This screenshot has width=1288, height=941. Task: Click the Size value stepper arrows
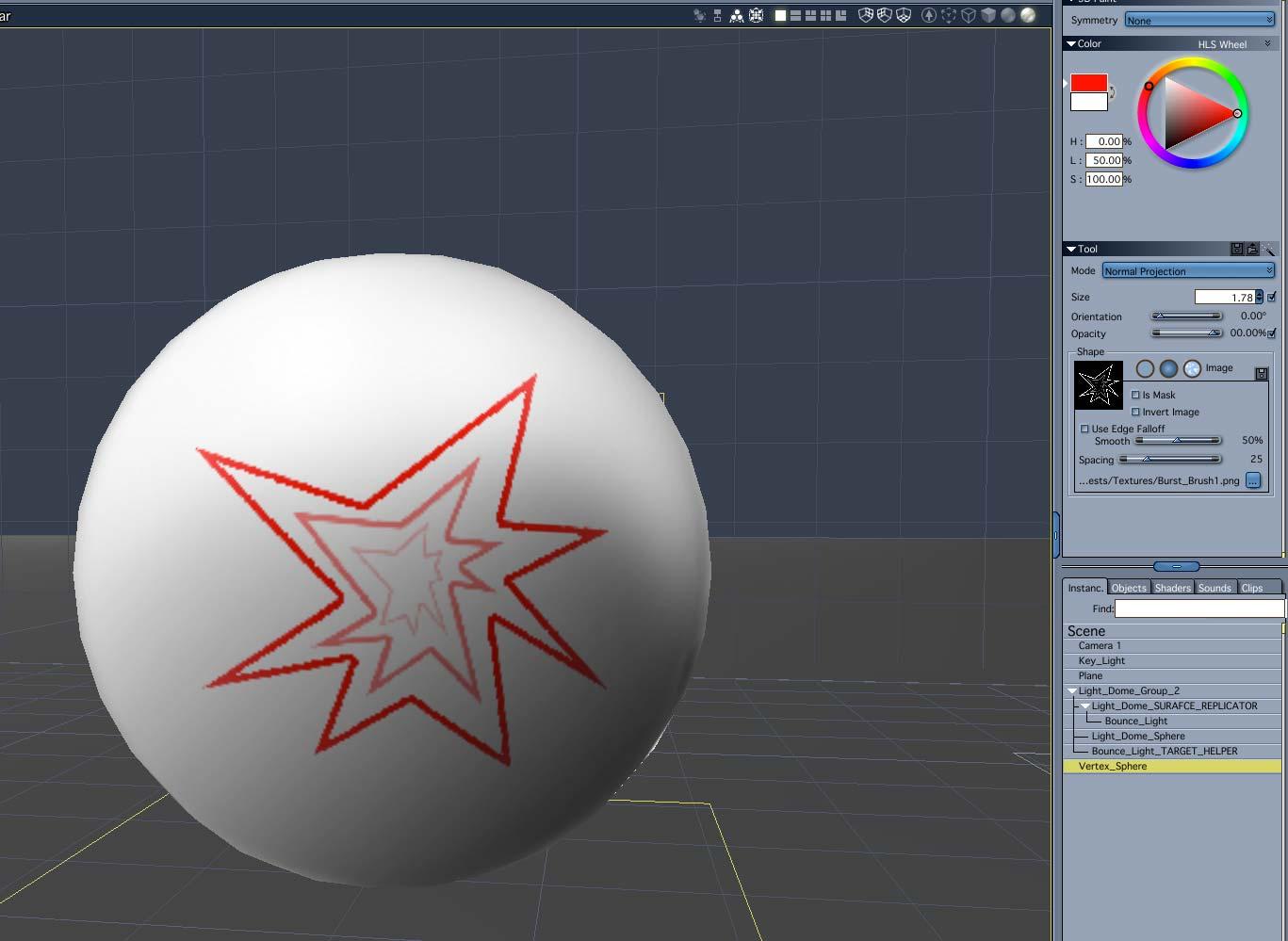(1260, 298)
